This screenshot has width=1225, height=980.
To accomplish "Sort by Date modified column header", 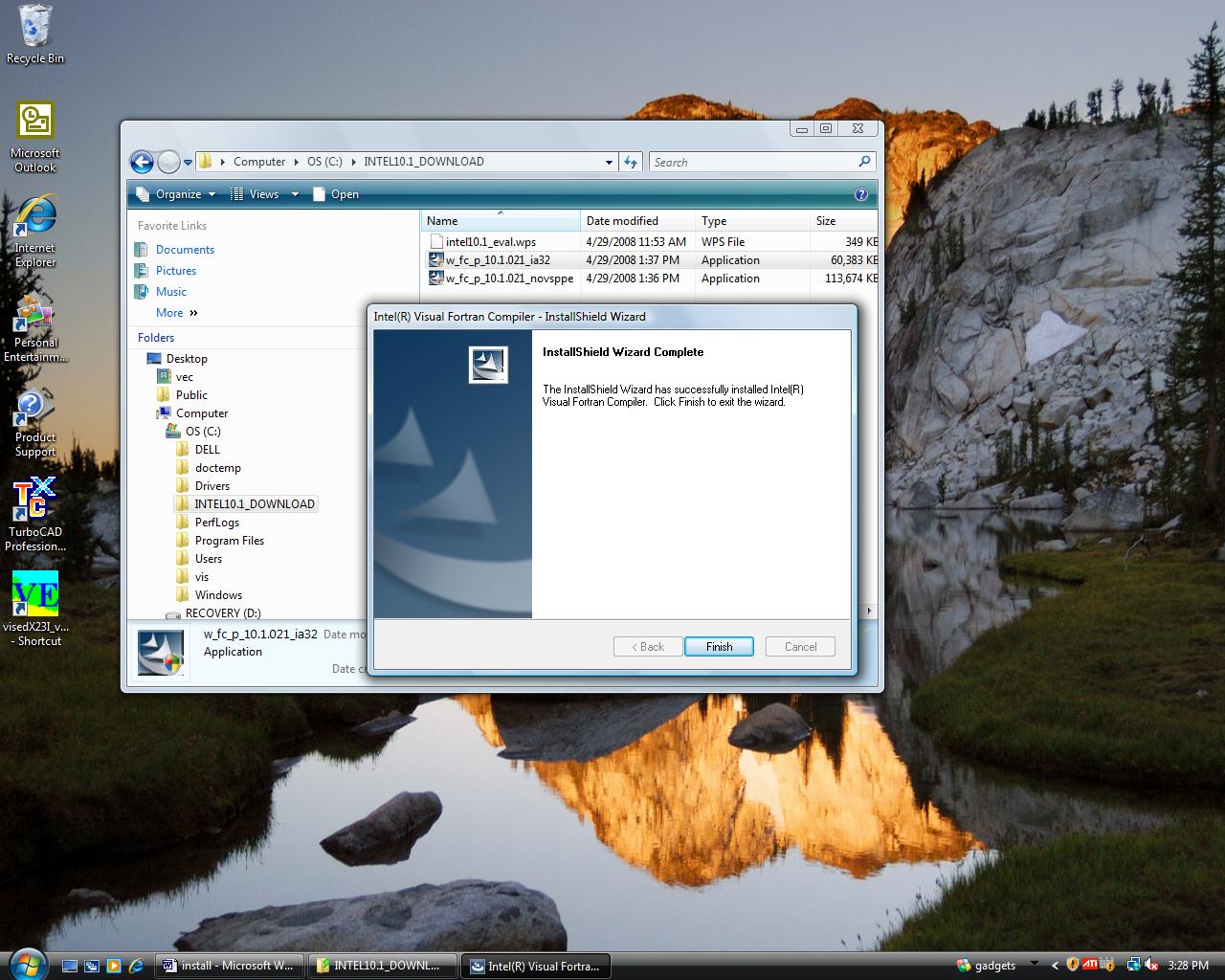I will click(637, 221).
